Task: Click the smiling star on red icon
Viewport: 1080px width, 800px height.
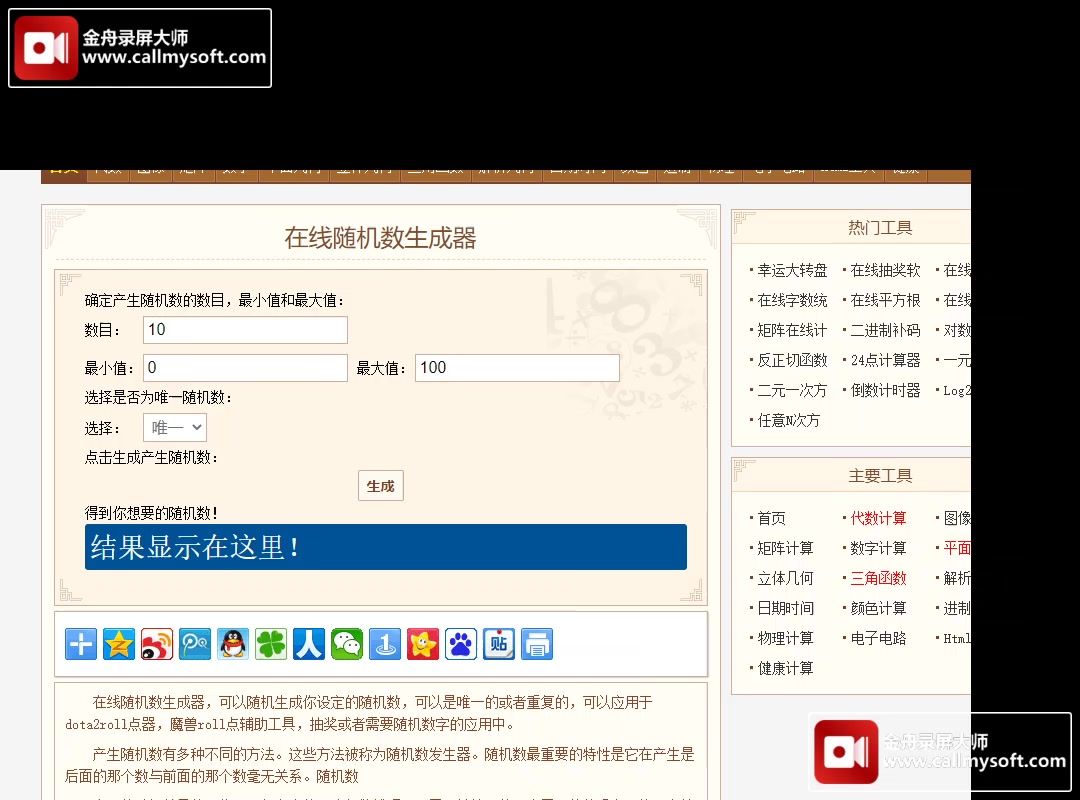Action: tap(423, 644)
